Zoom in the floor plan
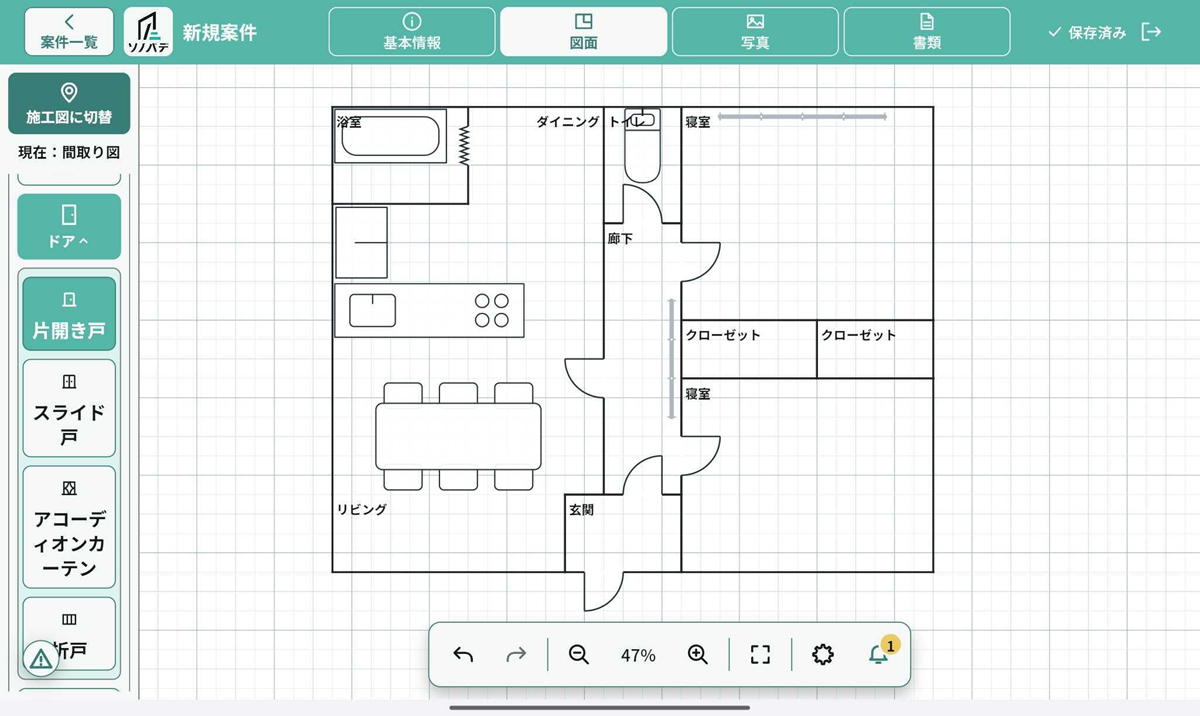1200x716 pixels. click(x=698, y=655)
